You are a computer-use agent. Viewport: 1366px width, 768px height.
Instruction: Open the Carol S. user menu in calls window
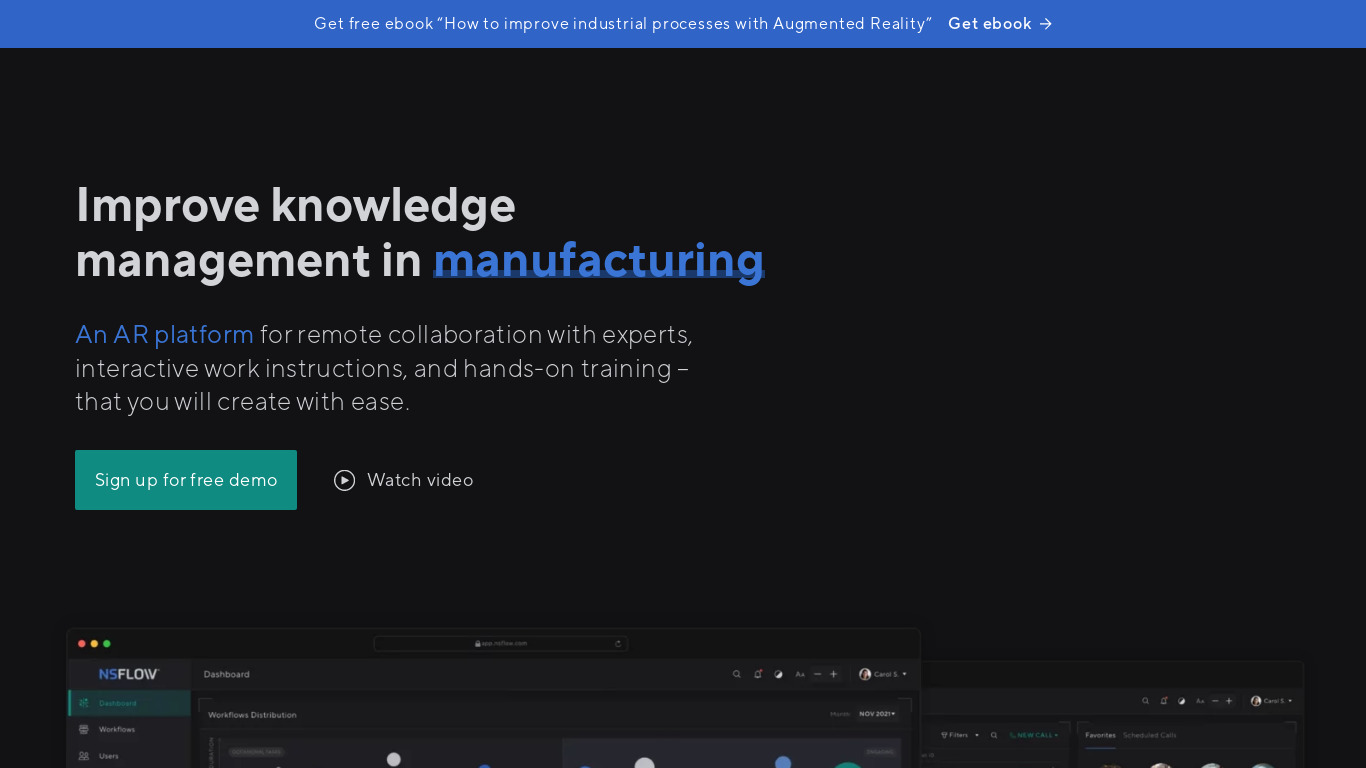1272,701
